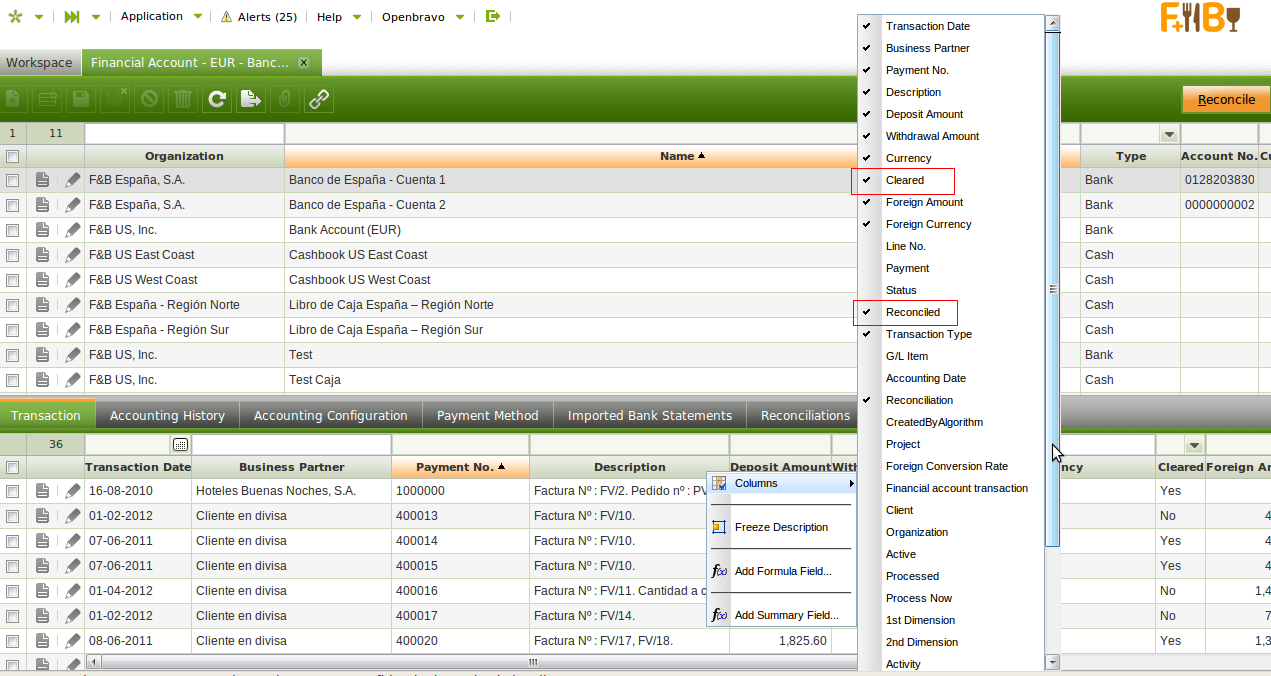The image size is (1271, 676).
Task: Click the green star quick-create icon
Action: pyautogui.click(x=15, y=17)
